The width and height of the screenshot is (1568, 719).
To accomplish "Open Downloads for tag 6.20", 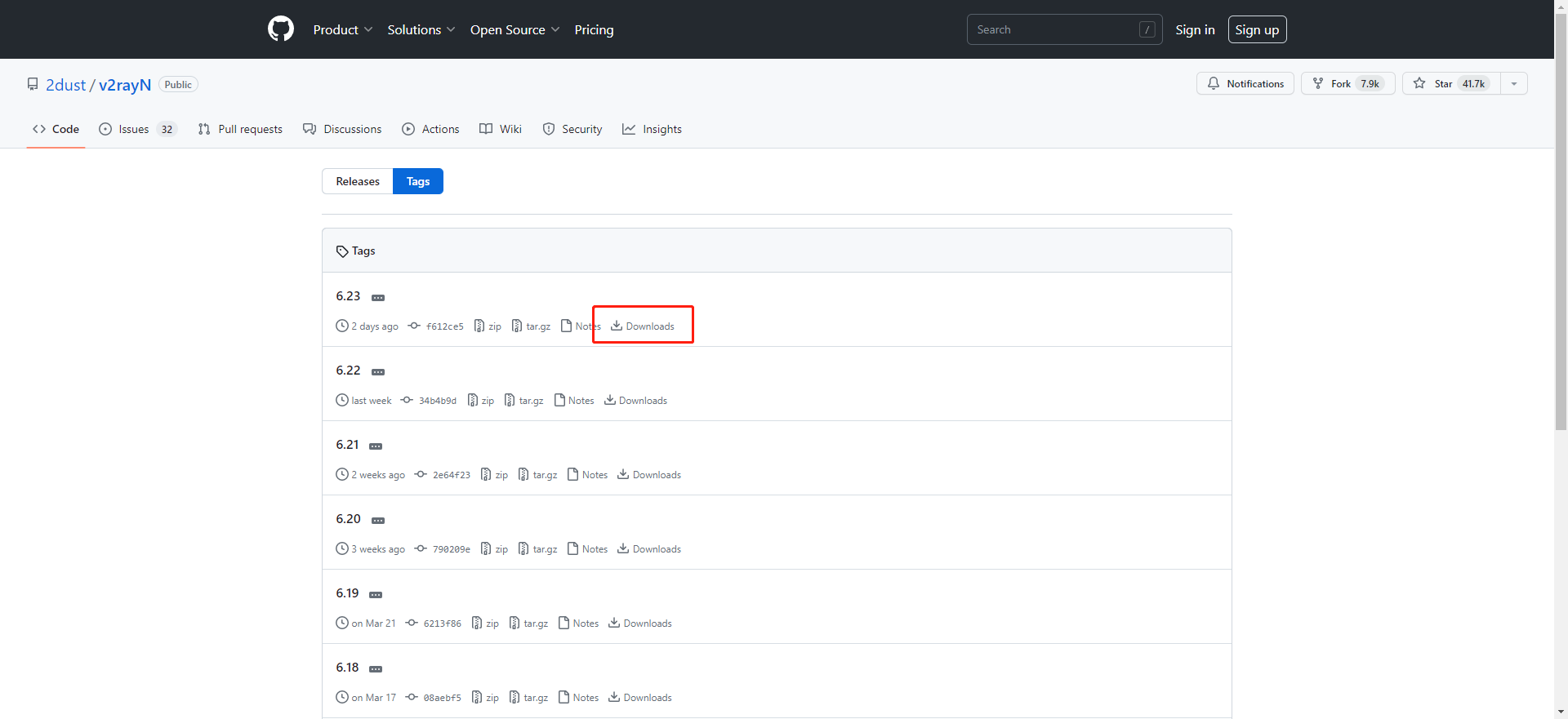I will point(649,549).
